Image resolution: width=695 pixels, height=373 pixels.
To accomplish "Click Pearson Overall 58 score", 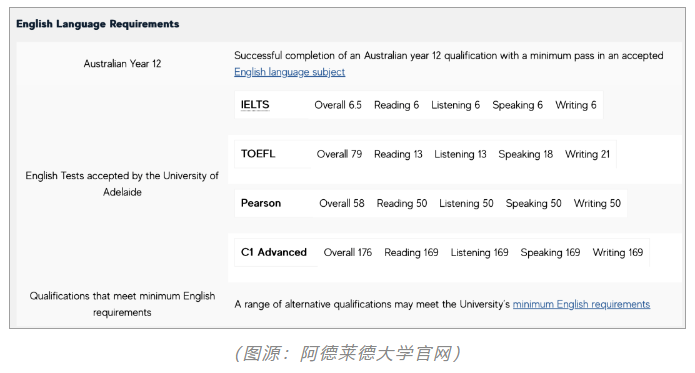I will [342, 203].
